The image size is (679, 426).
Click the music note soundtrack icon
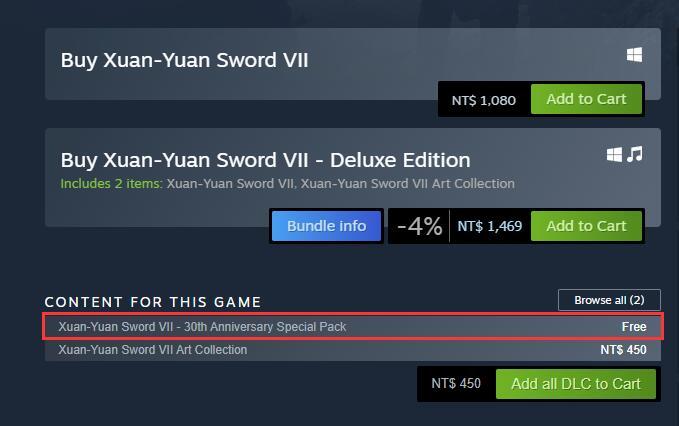[635, 154]
